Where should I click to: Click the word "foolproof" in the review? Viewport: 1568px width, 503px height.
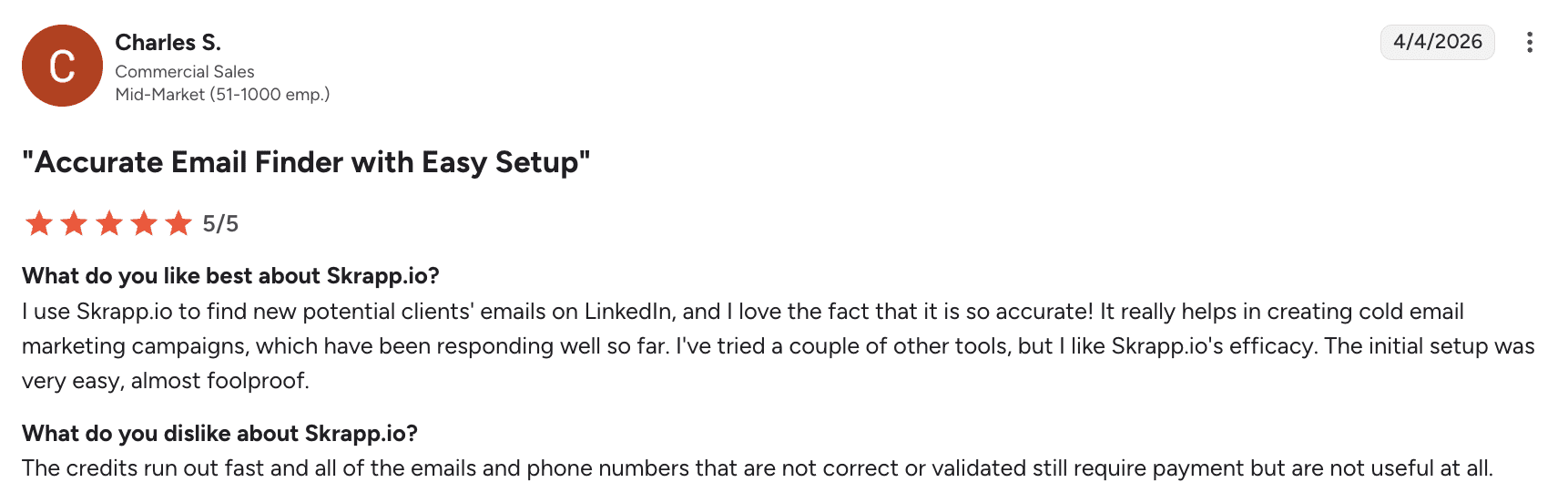coord(258,381)
